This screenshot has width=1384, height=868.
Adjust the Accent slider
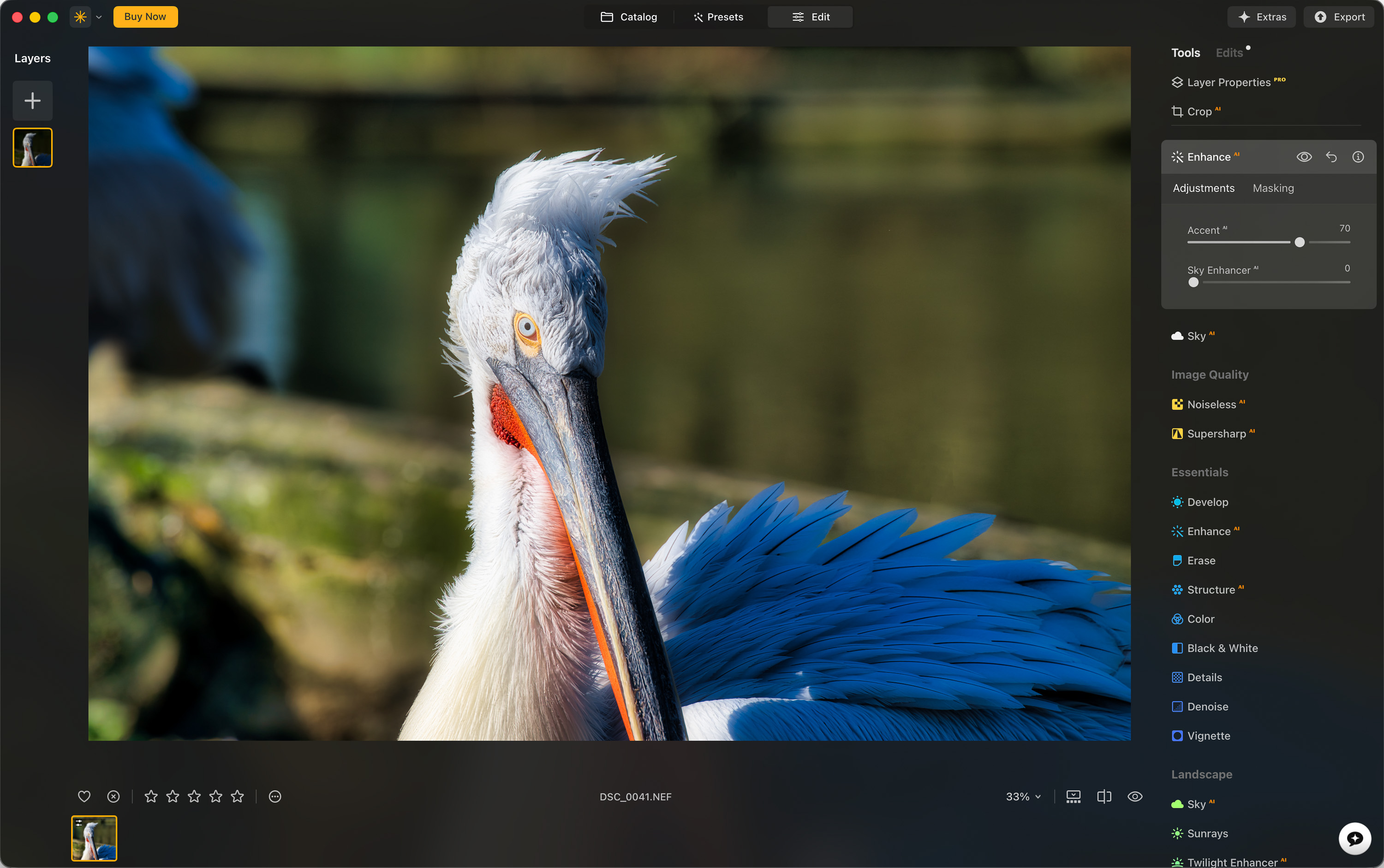[x=1300, y=242]
